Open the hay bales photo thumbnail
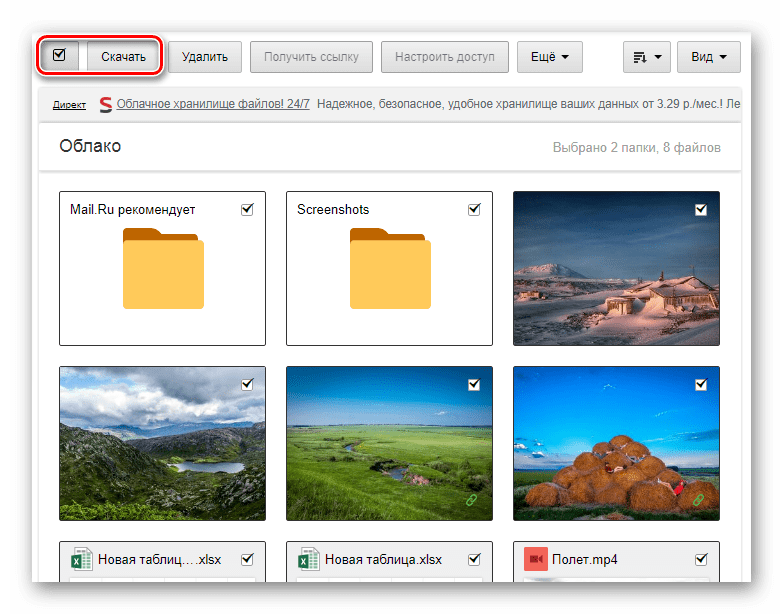The height and width of the screenshot is (614, 783). point(616,443)
